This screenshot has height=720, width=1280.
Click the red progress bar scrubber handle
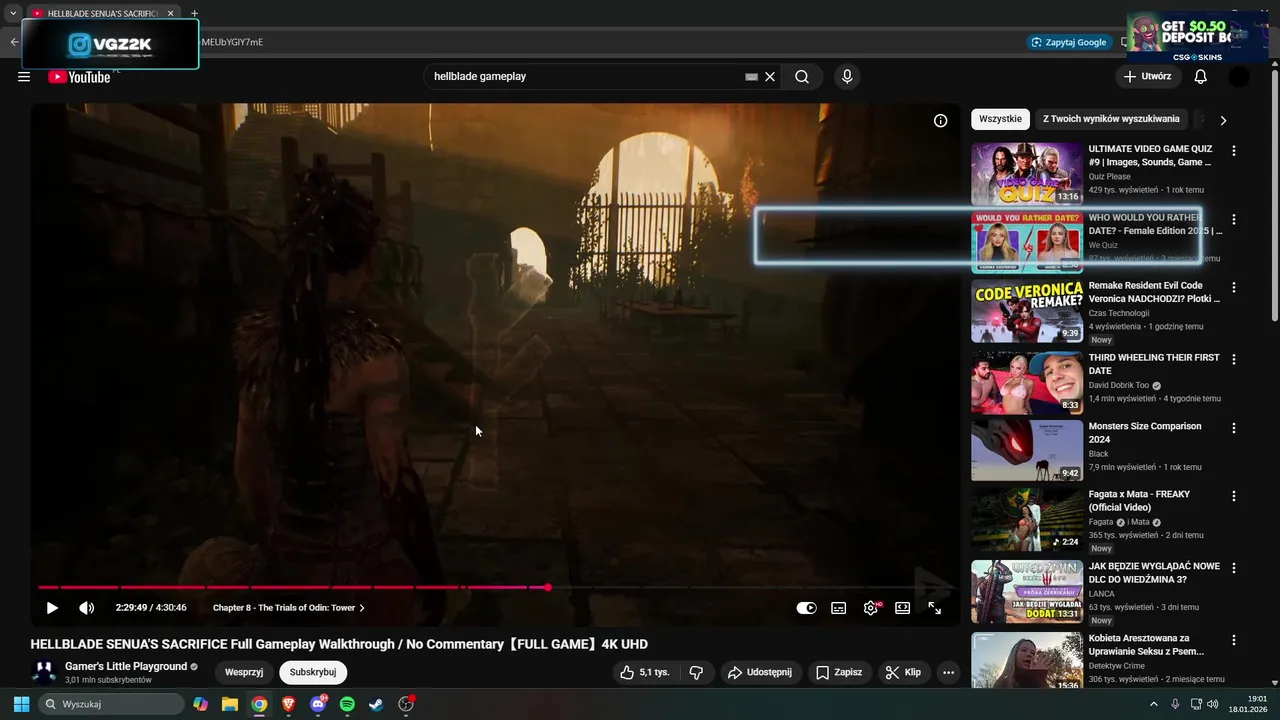[x=548, y=587]
